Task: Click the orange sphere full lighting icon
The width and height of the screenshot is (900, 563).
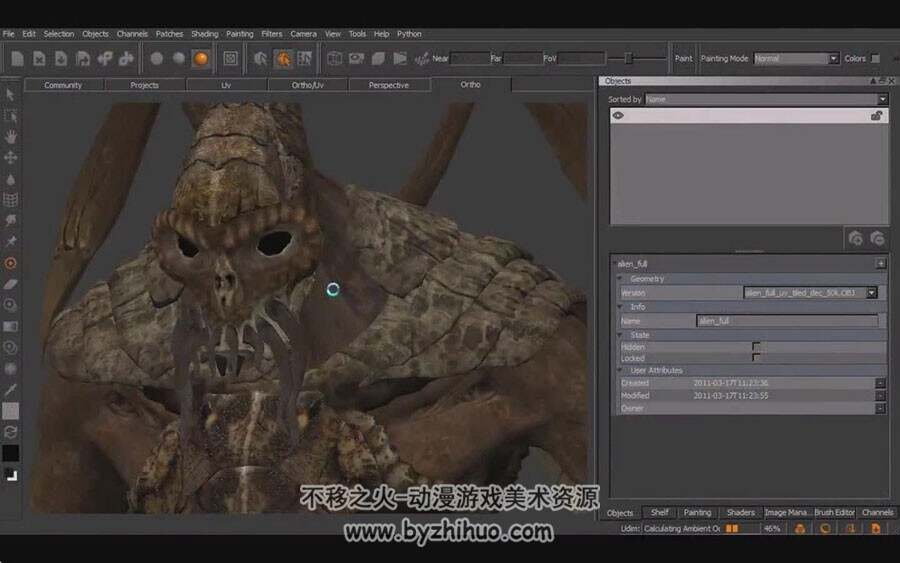Action: [x=201, y=59]
